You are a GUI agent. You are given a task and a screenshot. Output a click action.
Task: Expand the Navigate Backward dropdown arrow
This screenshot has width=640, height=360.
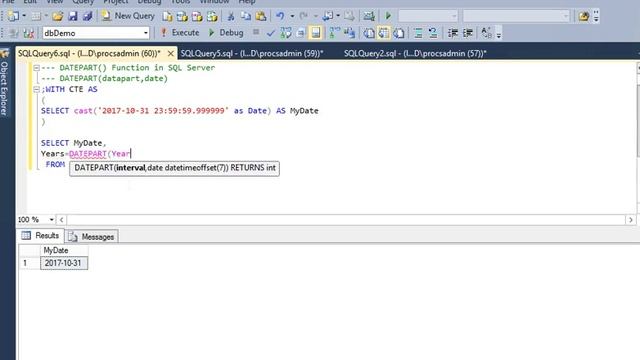[x=338, y=16]
